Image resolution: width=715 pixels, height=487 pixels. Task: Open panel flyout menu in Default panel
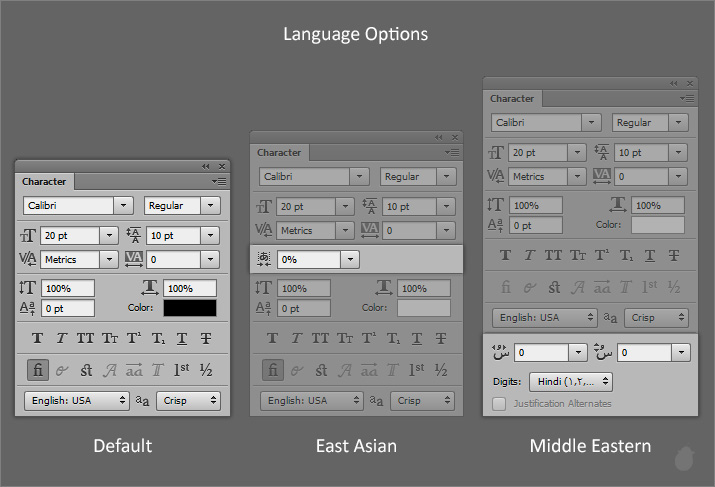coord(220,181)
